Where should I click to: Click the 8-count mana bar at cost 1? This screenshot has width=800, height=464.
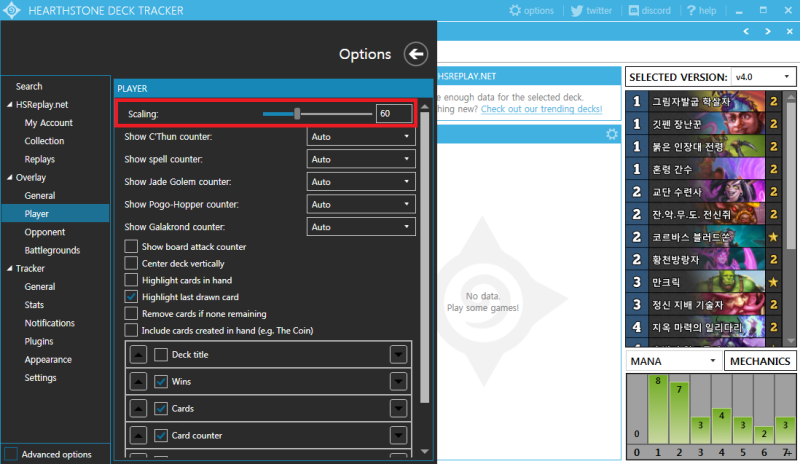pyautogui.click(x=658, y=409)
